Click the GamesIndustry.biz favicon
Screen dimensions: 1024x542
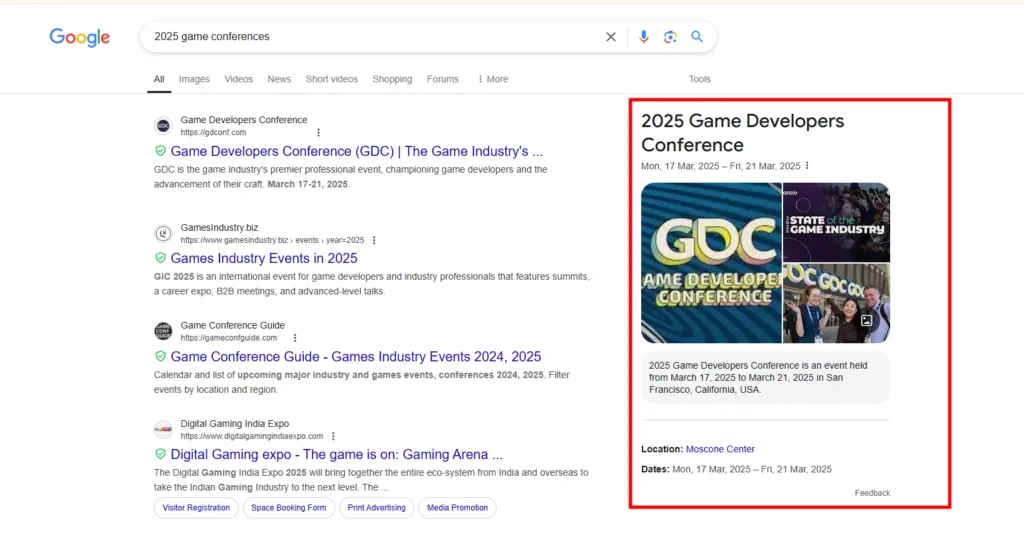[163, 233]
